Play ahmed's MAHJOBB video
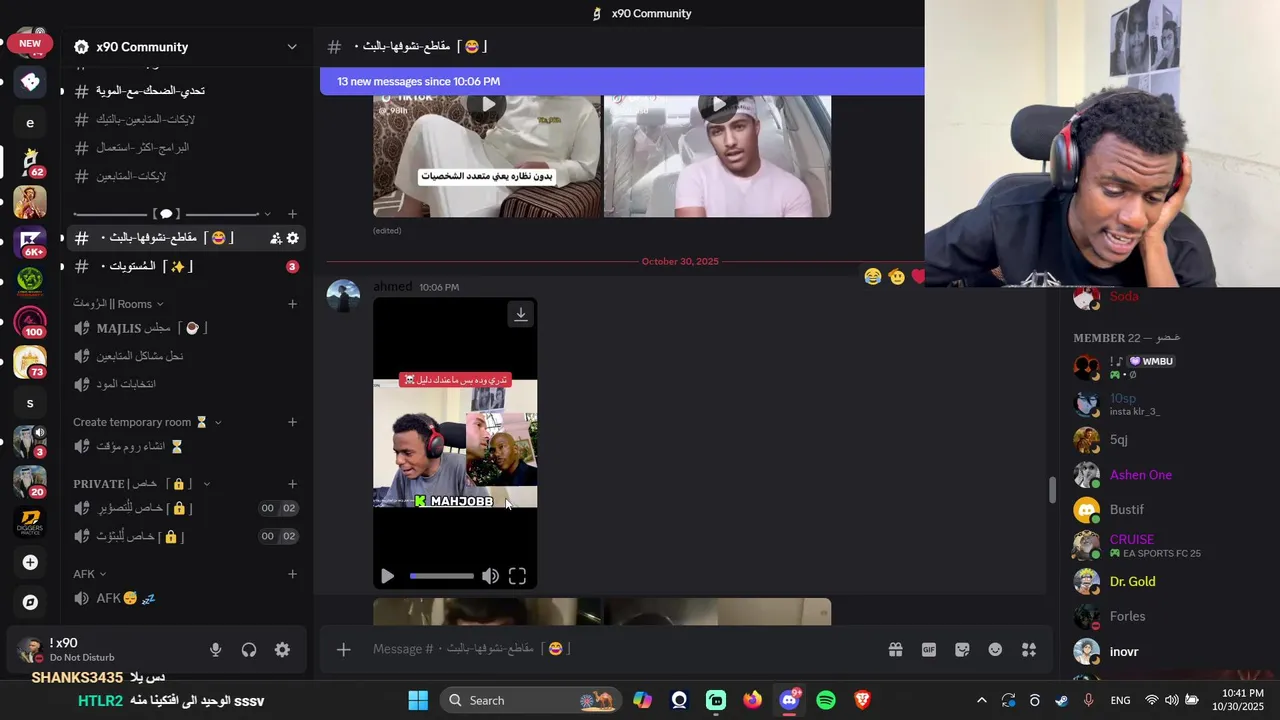1280x720 pixels. [387, 576]
